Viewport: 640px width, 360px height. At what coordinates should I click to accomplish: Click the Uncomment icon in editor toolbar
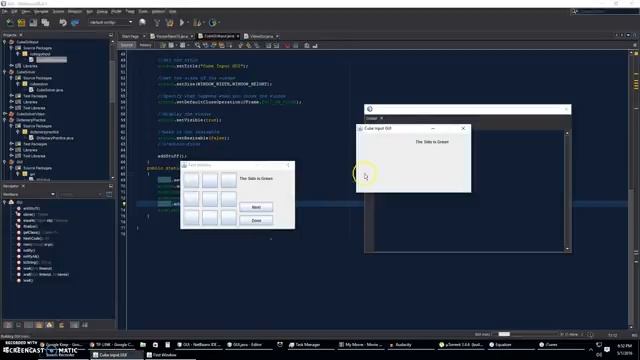pos(315,45)
